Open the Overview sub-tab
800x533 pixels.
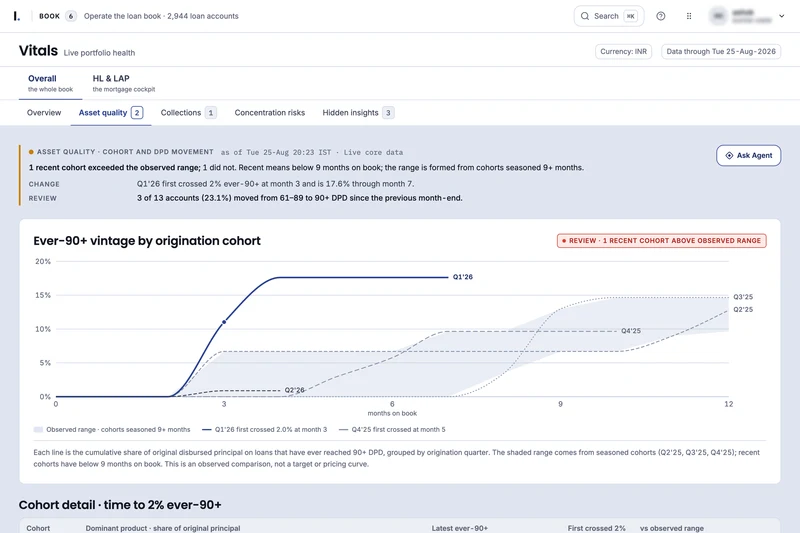click(44, 113)
